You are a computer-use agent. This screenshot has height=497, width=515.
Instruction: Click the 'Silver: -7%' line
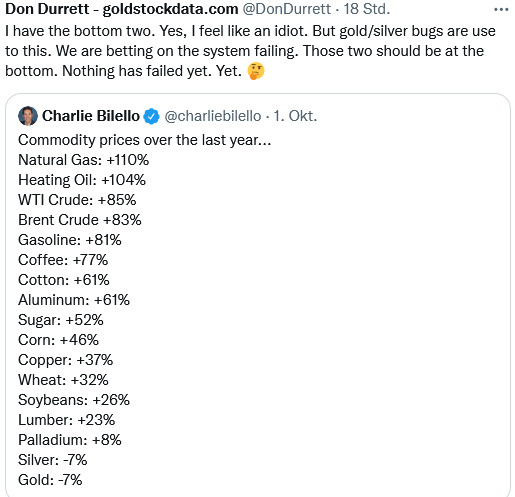(53, 460)
